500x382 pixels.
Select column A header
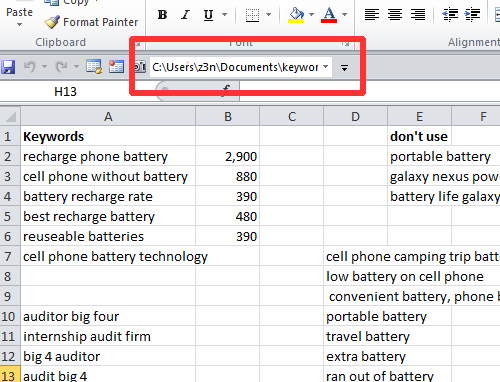click(x=108, y=117)
